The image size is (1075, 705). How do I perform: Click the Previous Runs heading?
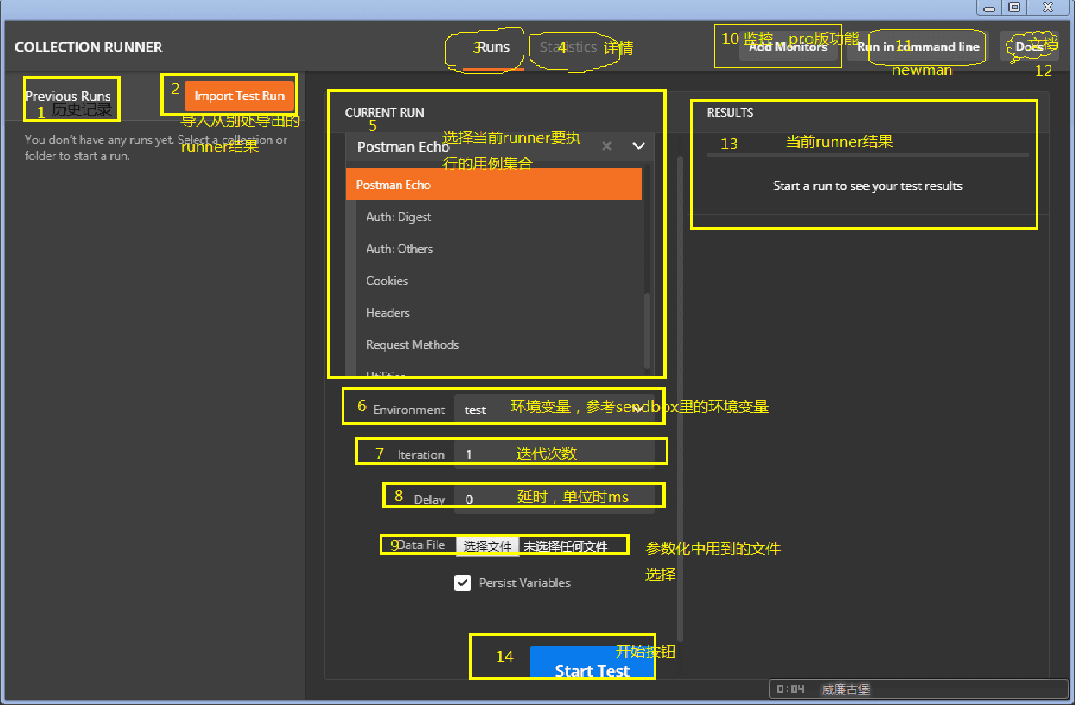point(68,96)
